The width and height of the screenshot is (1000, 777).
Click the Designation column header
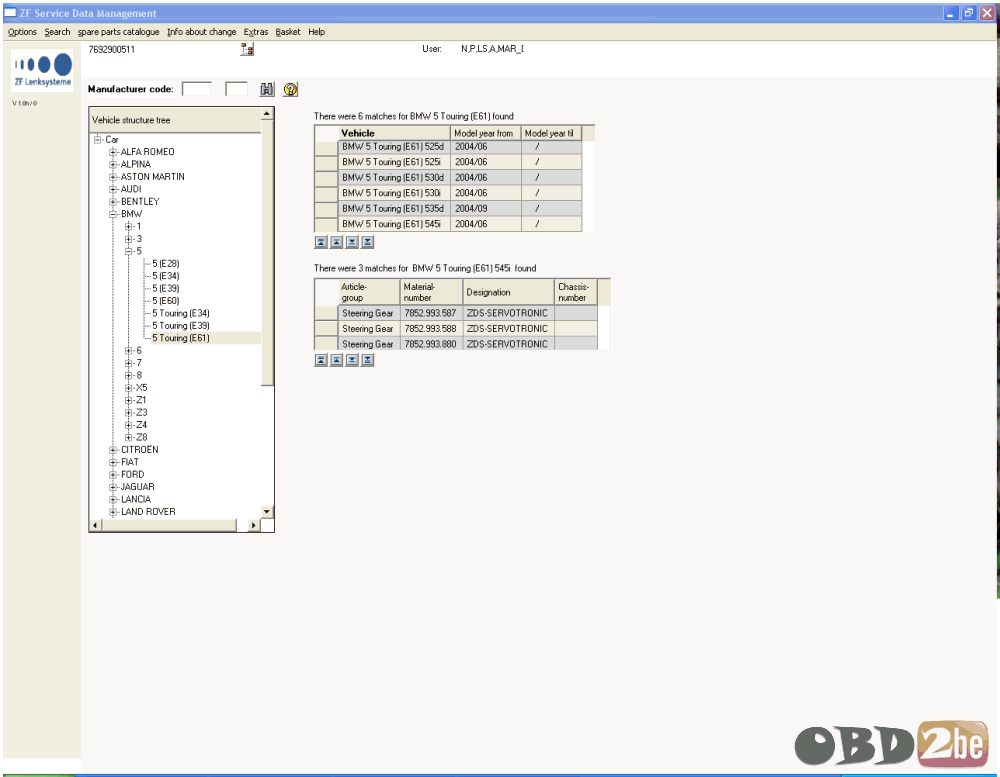(508, 292)
